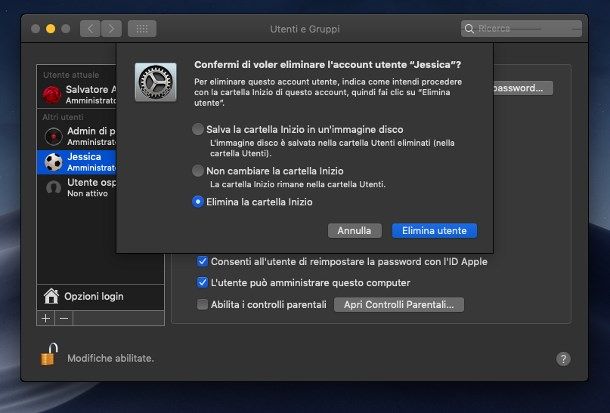Select Salvatore user in the list
Image resolution: width=610 pixels, height=413 pixels.
click(x=77, y=94)
